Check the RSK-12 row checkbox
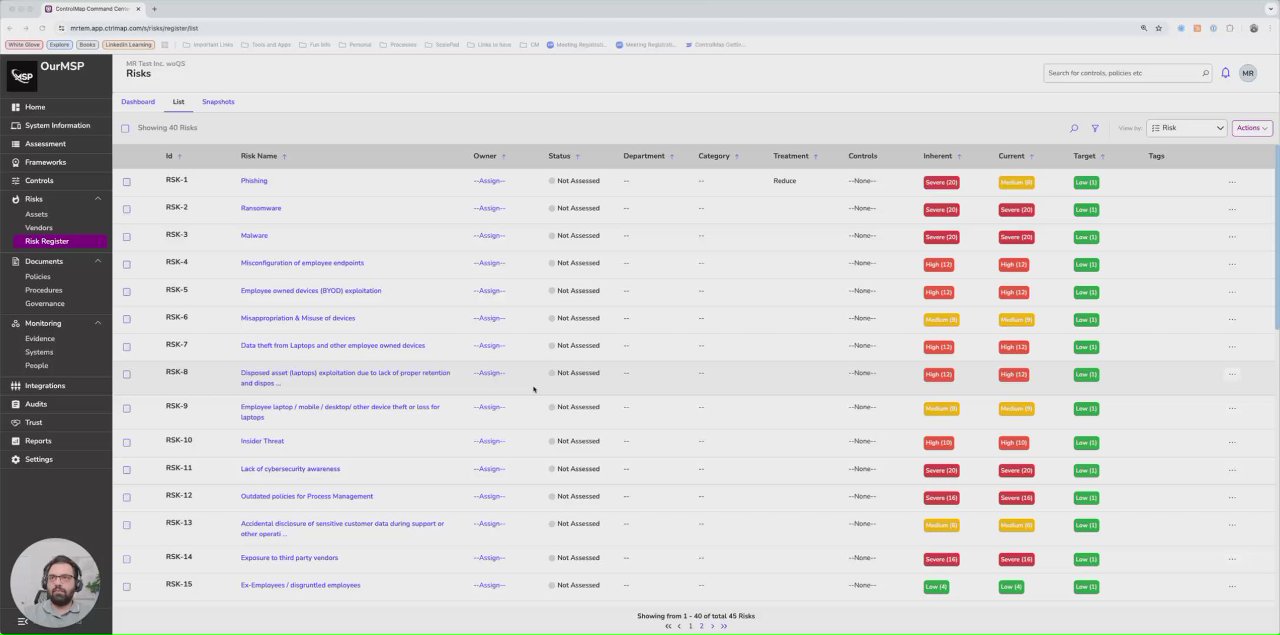The image size is (1280, 635). tap(126, 497)
